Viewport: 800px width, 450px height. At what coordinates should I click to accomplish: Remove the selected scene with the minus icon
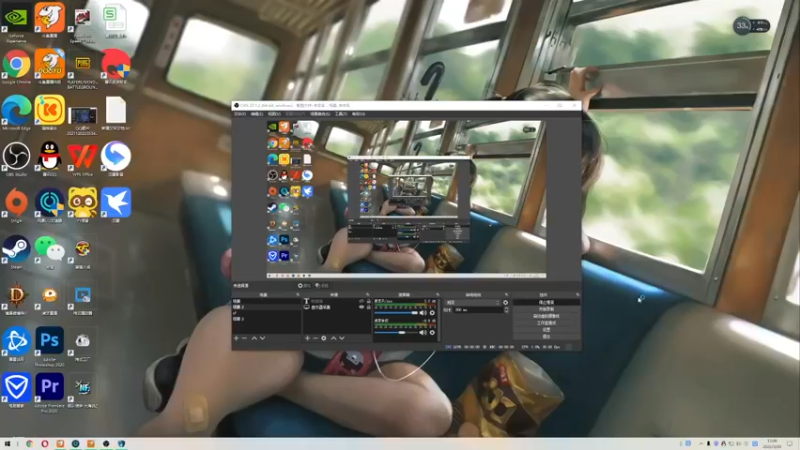pyautogui.click(x=244, y=338)
